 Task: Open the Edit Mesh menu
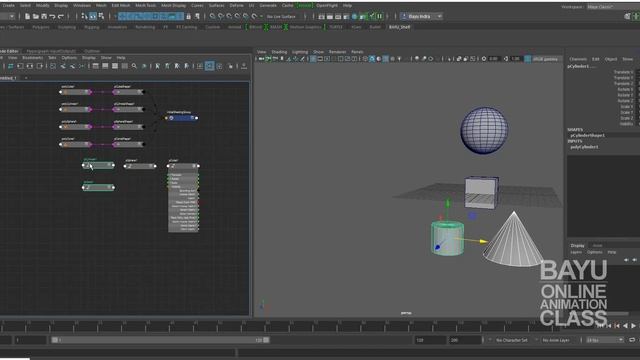121,5
